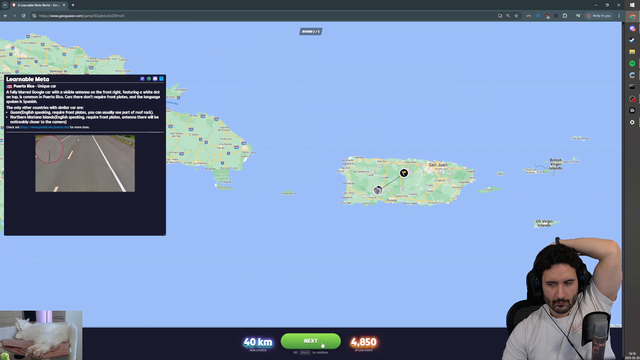The image size is (640, 360).
Task: Open the media control toolbar icon
Action: 578,16
